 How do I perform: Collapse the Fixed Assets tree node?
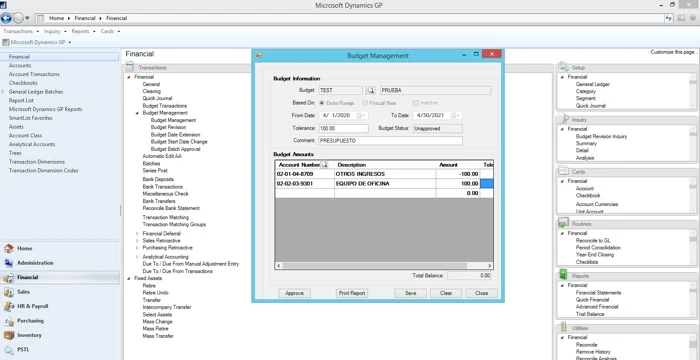click(x=129, y=278)
